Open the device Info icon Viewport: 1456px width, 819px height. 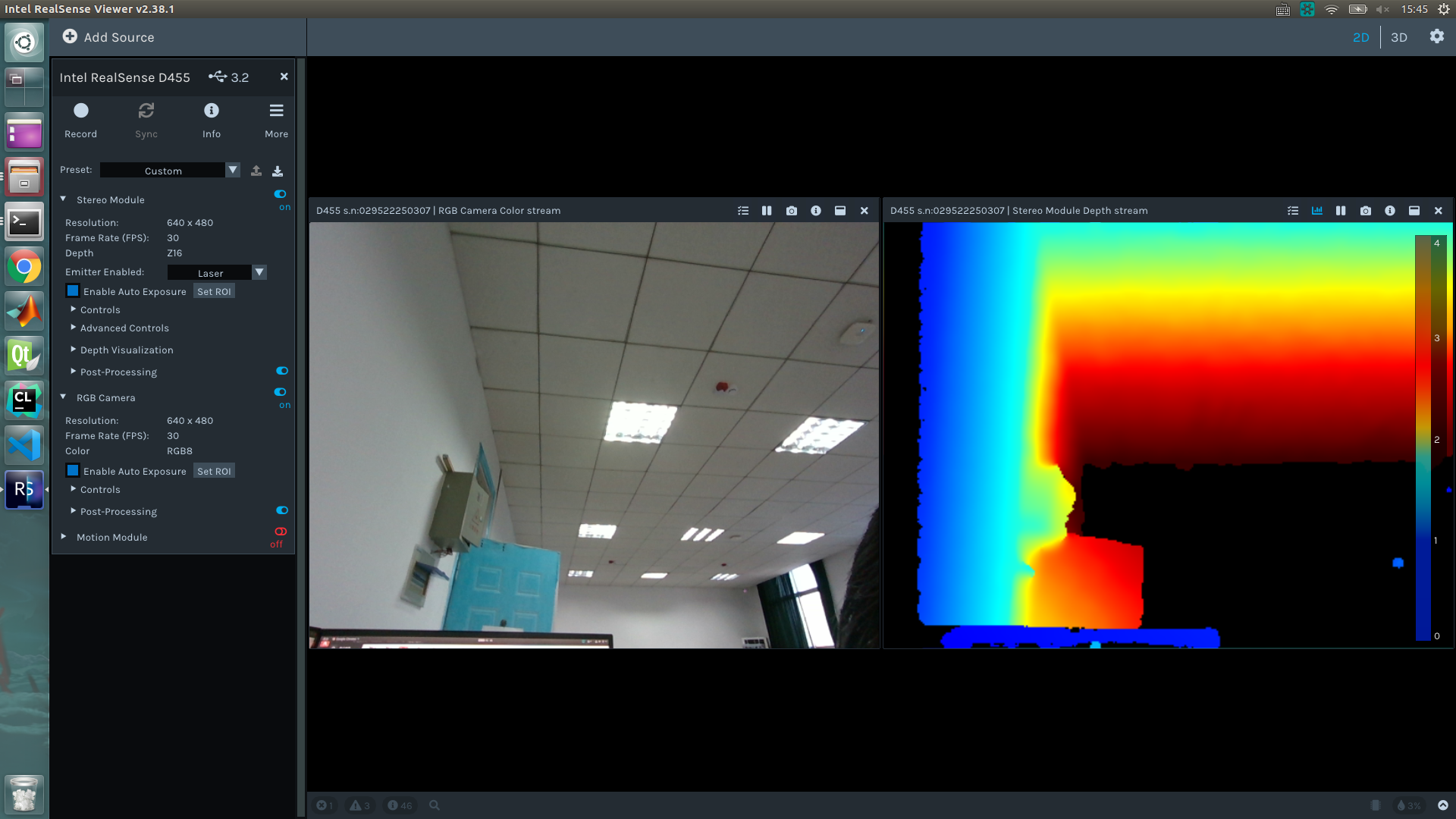212,111
